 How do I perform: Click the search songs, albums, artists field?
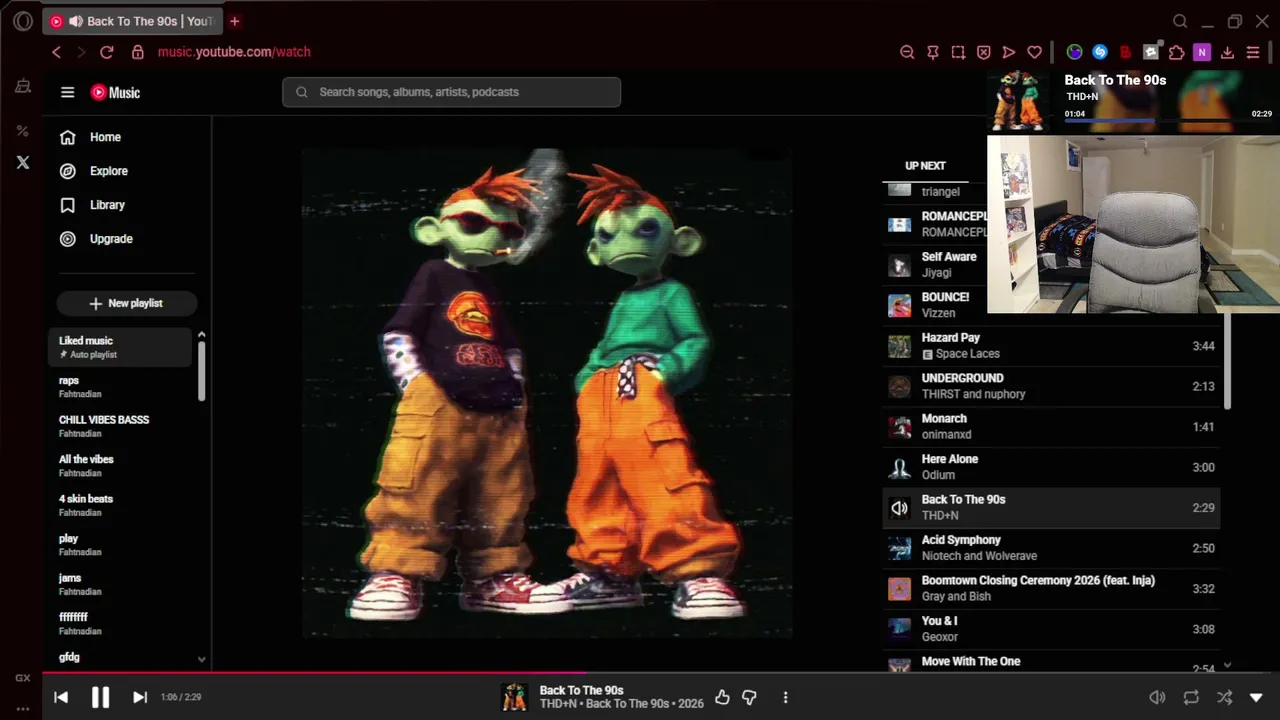point(451,92)
